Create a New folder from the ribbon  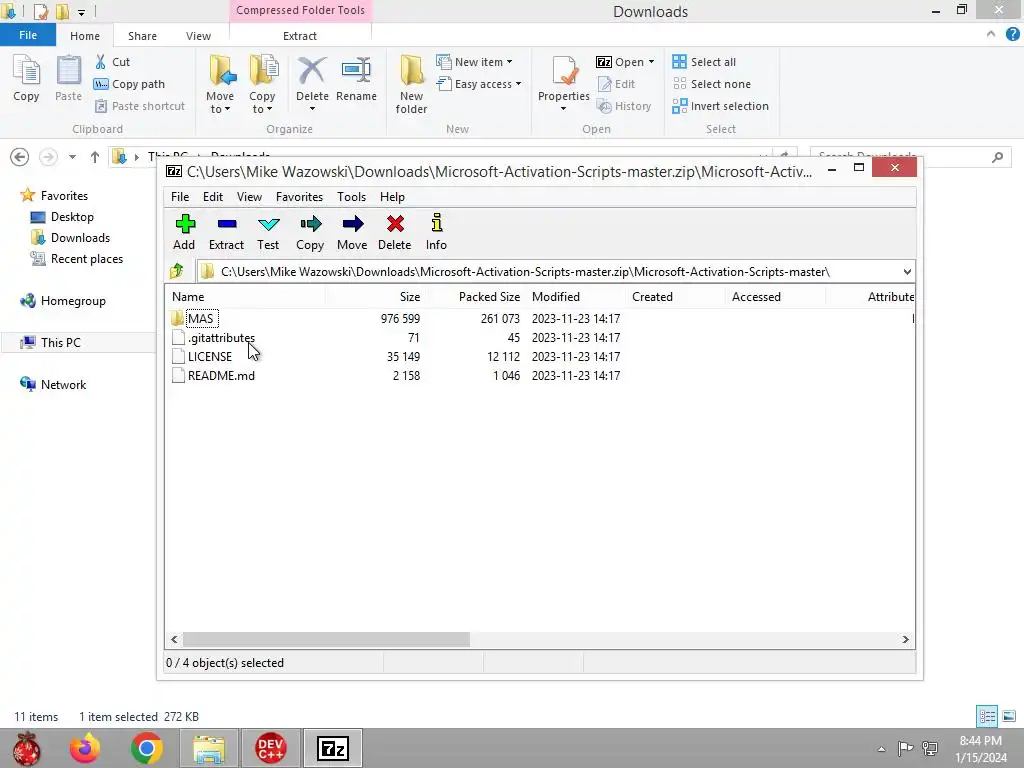(411, 85)
